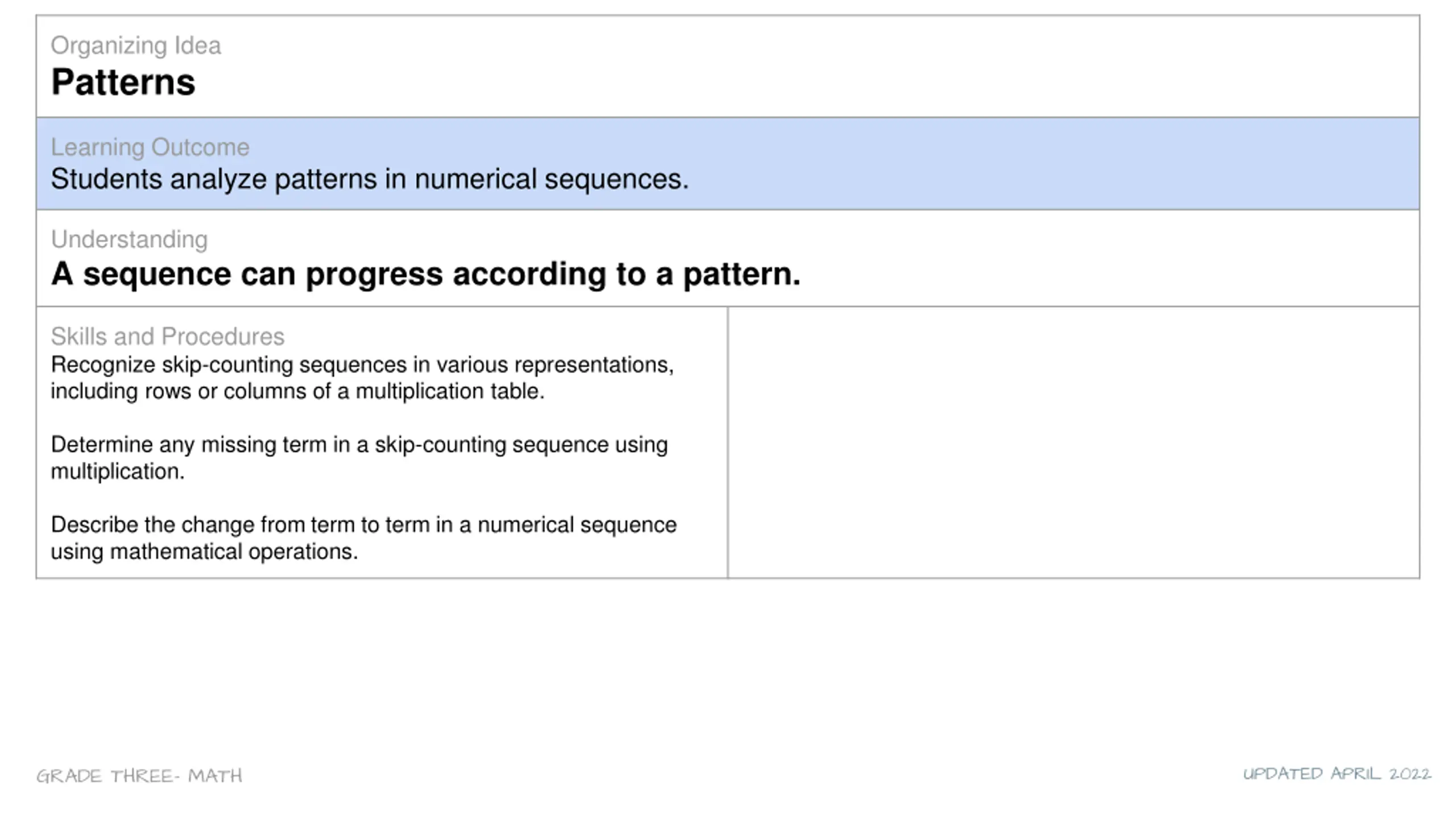Click the 'Understanding' label
The image size is (1456, 819).
pyautogui.click(x=129, y=239)
